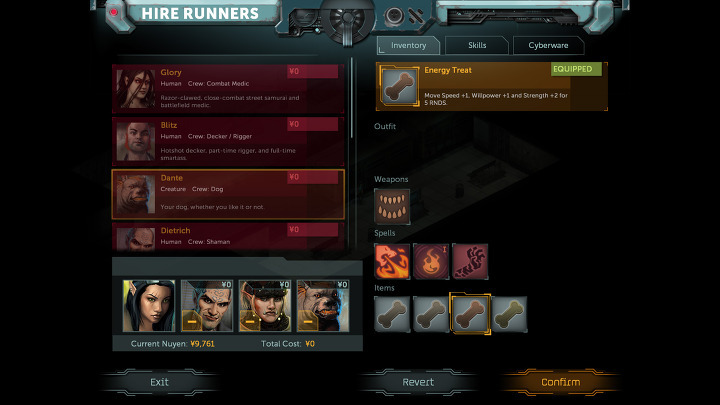Switch to the Skills tab
The width and height of the screenshot is (720, 405).
pyautogui.click(x=477, y=45)
